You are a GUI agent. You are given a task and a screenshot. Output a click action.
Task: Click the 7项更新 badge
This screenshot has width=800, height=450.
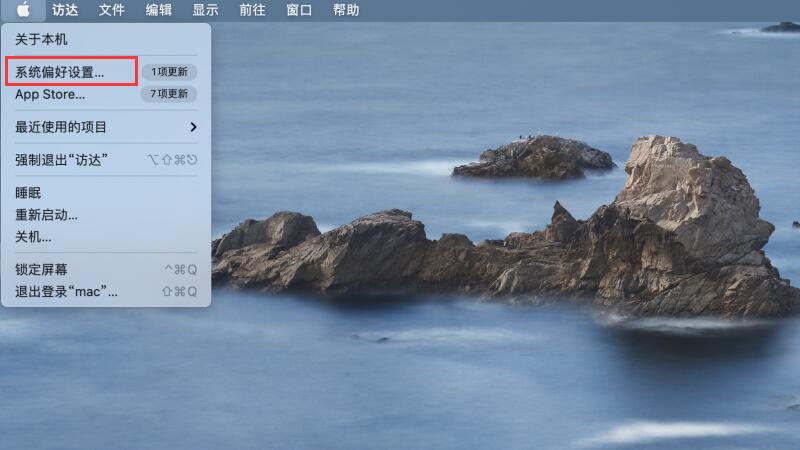click(x=169, y=94)
